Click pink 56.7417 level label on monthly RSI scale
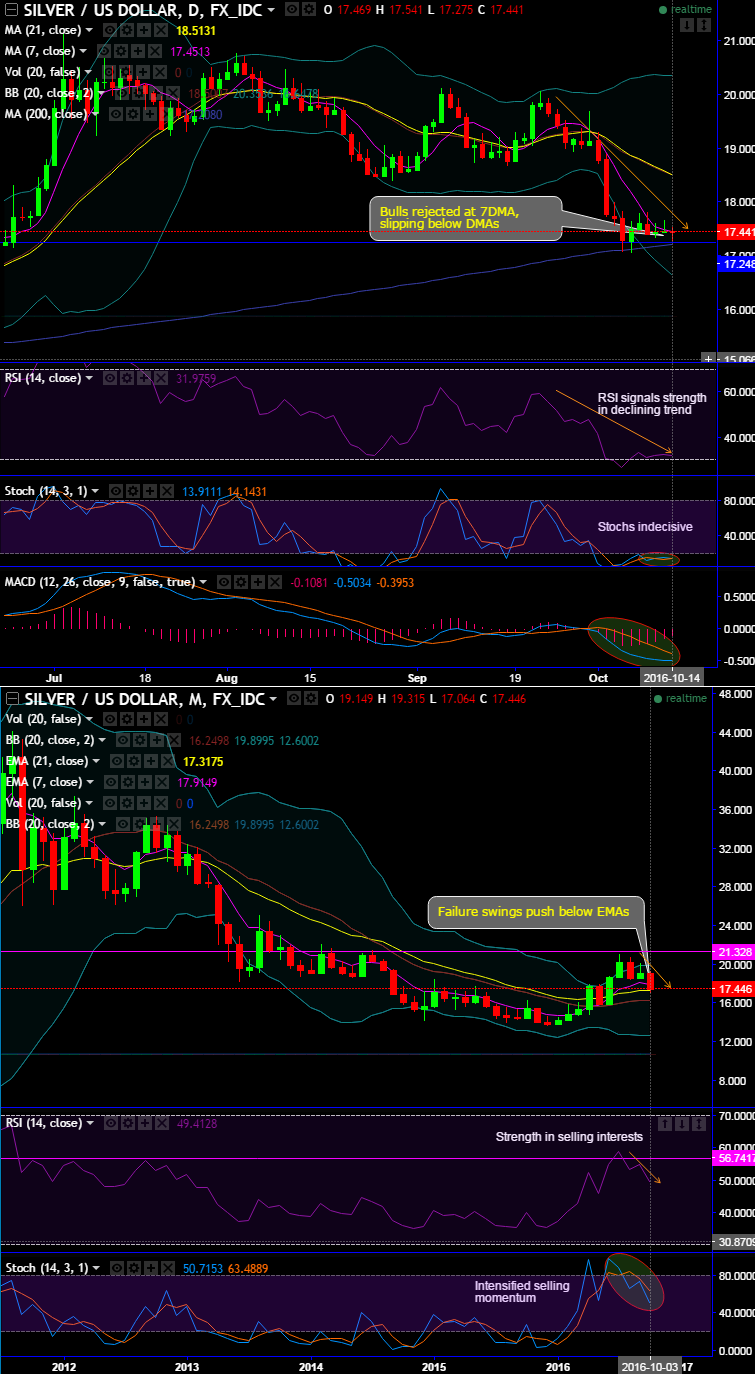The width and height of the screenshot is (755, 1374). point(736,1157)
